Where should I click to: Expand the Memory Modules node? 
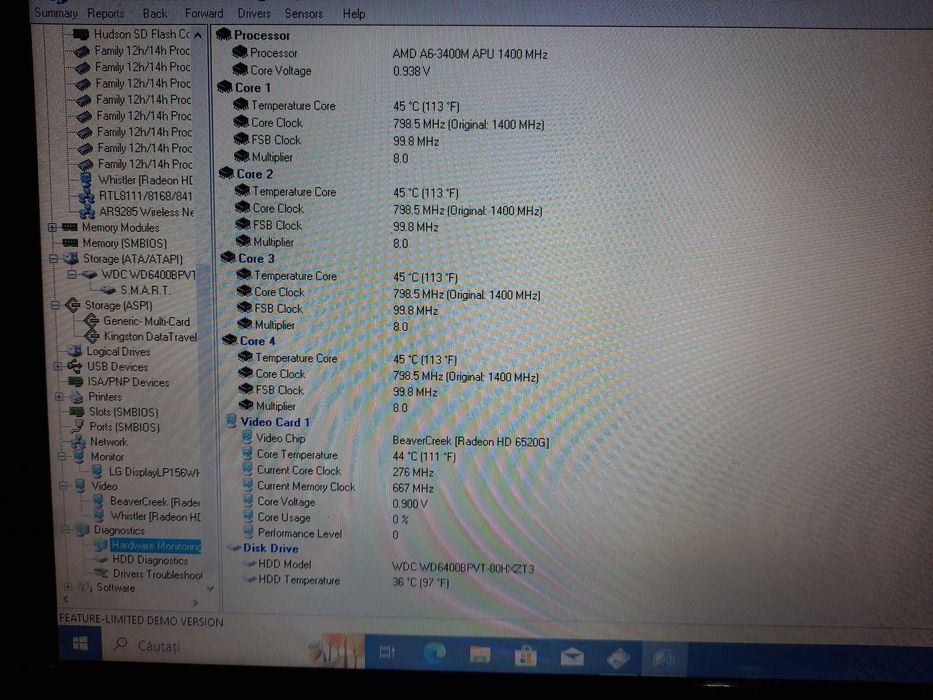(x=52, y=227)
